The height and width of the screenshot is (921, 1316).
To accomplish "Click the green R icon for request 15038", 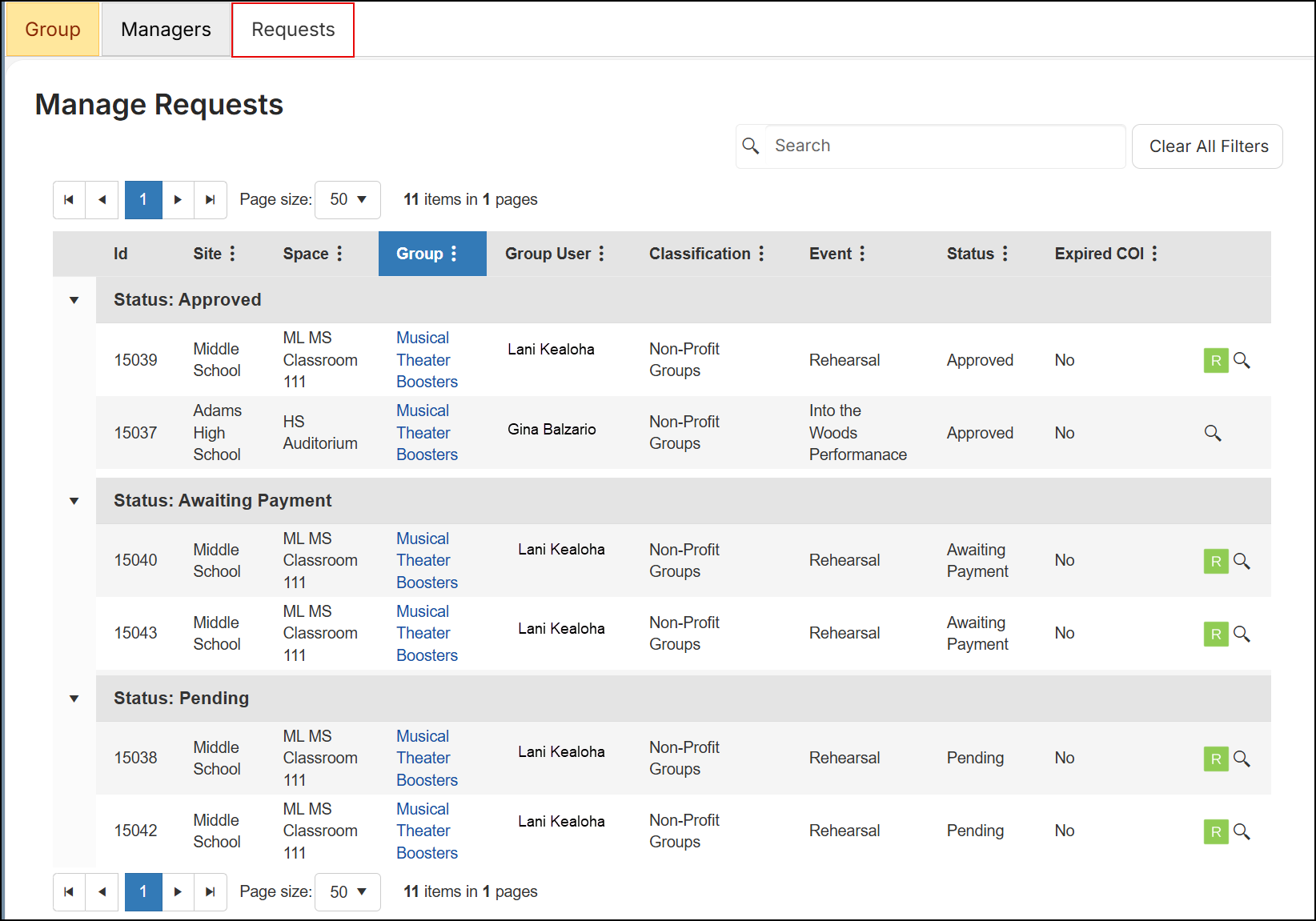I will pyautogui.click(x=1216, y=759).
